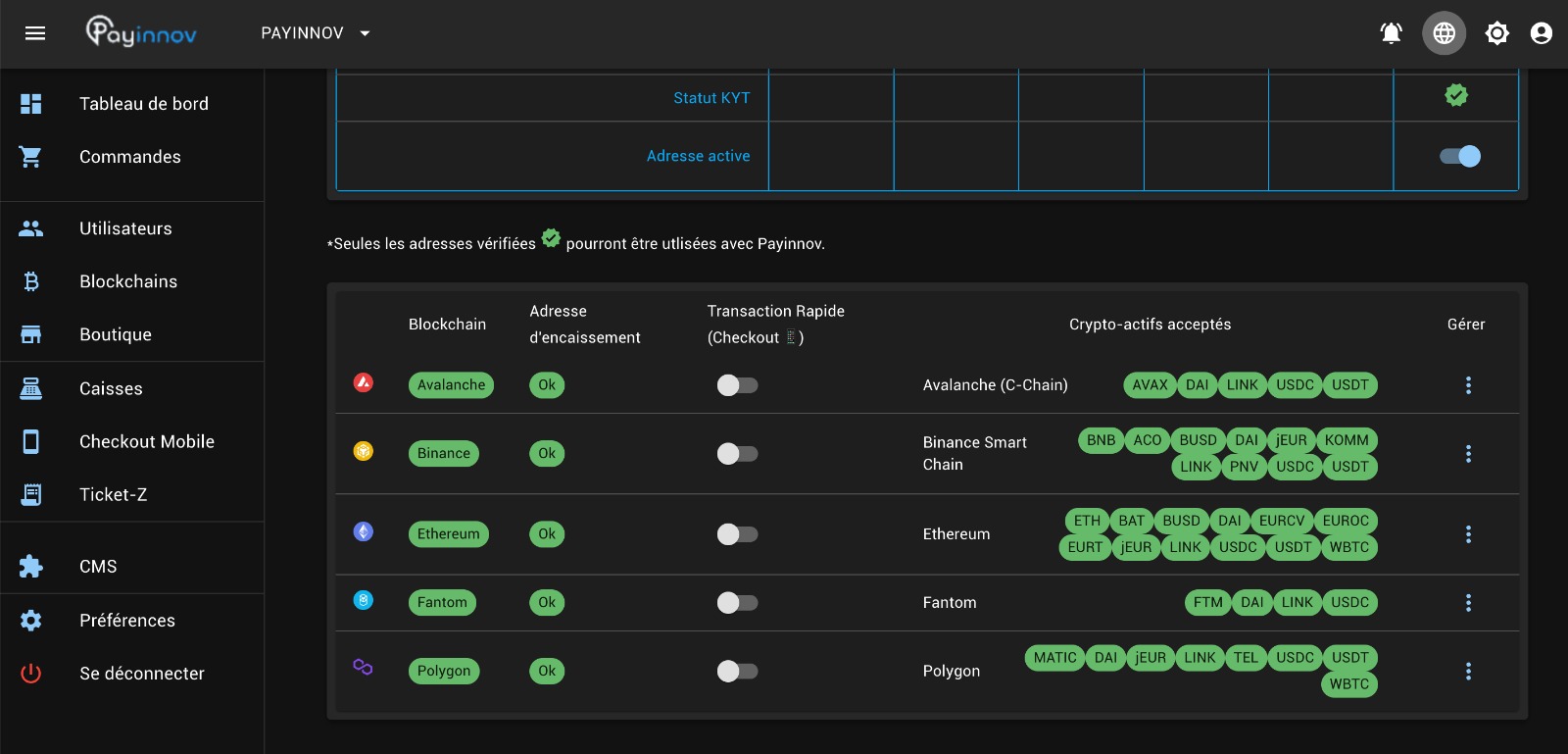Click the Commandes cart icon
The height and width of the screenshot is (754, 1568).
point(31,157)
